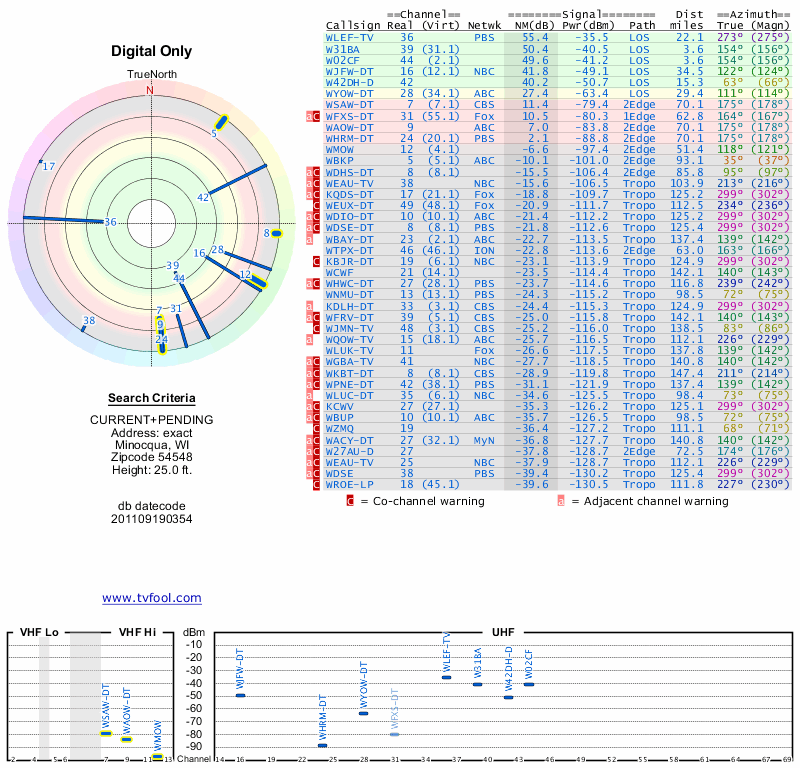800x768 pixels.
Task: Click the Digital Only chart title
Action: 151,51
